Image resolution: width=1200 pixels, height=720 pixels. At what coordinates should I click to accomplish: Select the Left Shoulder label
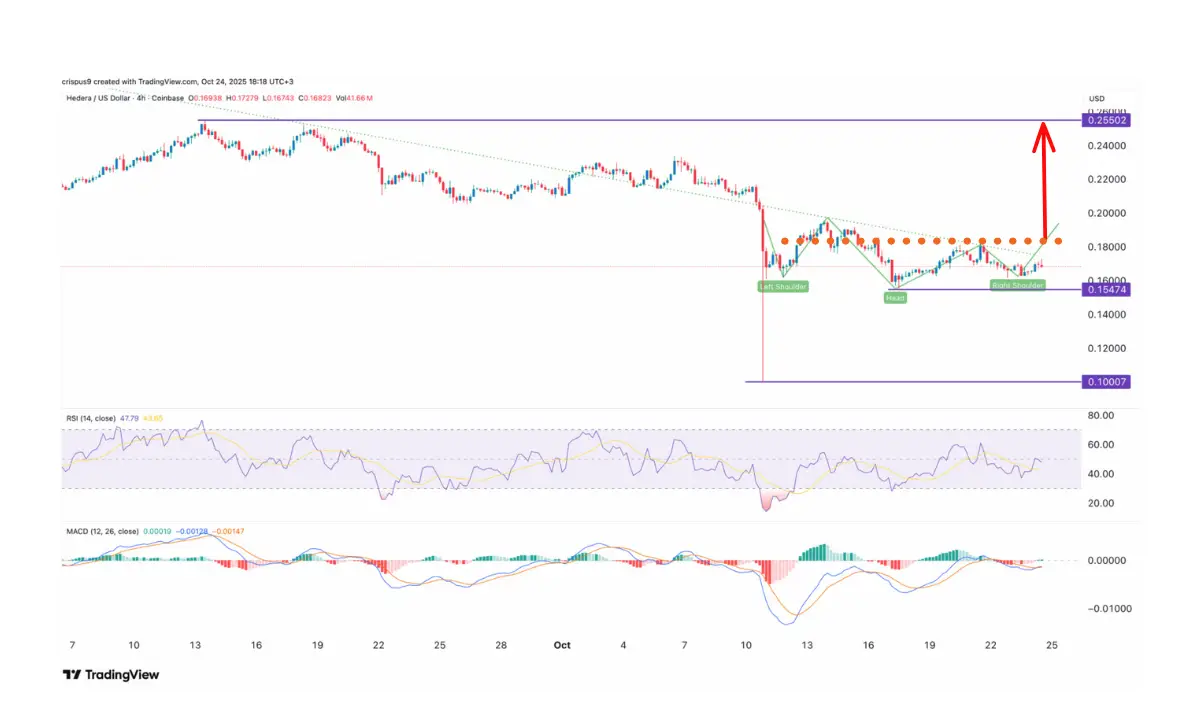pos(782,286)
